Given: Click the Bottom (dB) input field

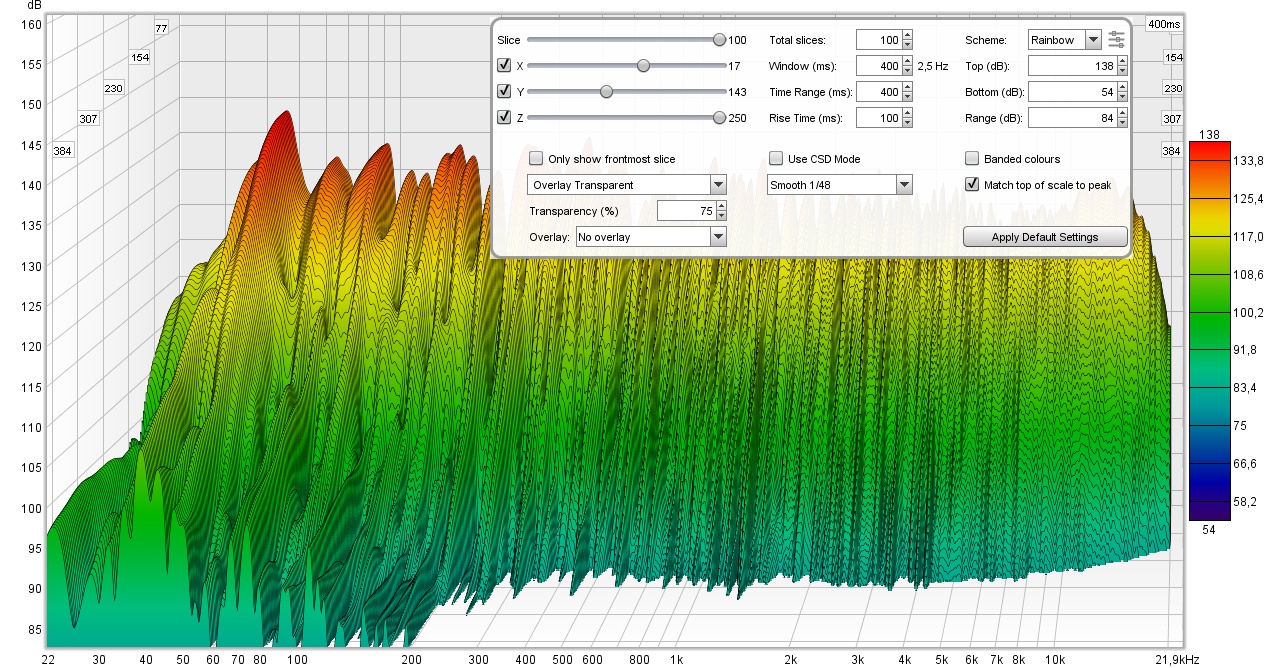Looking at the screenshot, I should (x=1070, y=92).
